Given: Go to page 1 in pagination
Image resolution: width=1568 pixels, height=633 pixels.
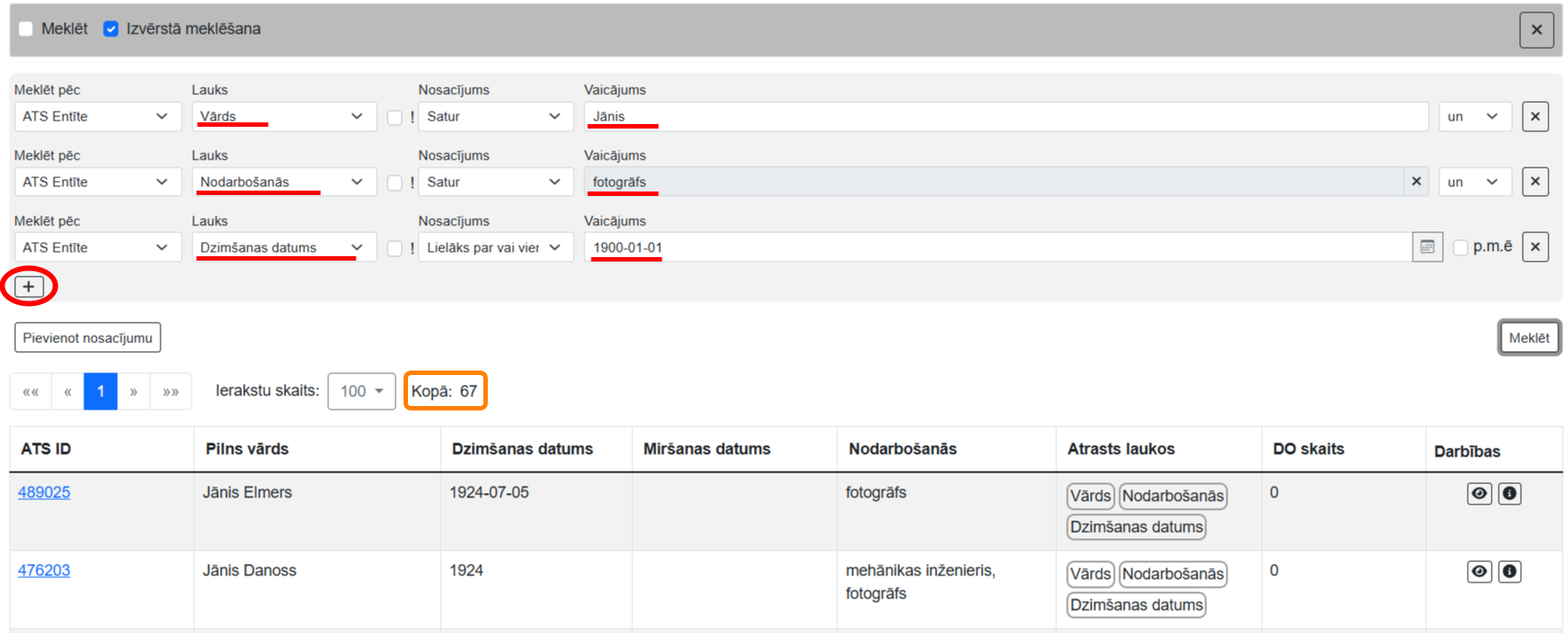Looking at the screenshot, I should coord(100,391).
